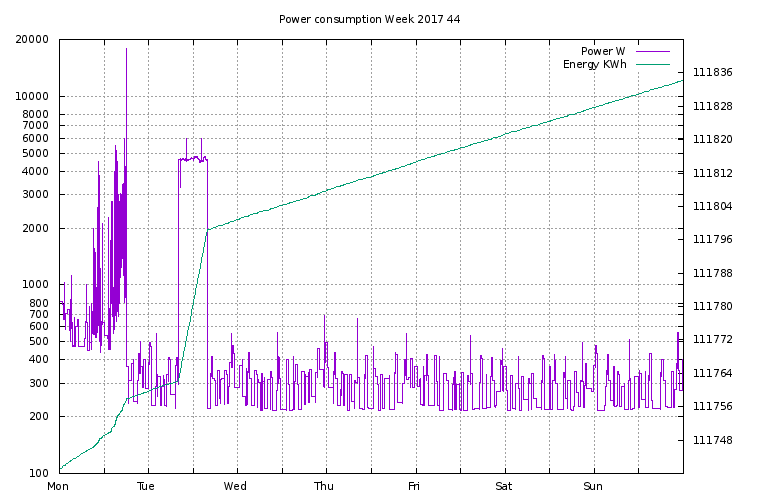Click the 1000 left axis label
768x500 pixels.
(36, 285)
